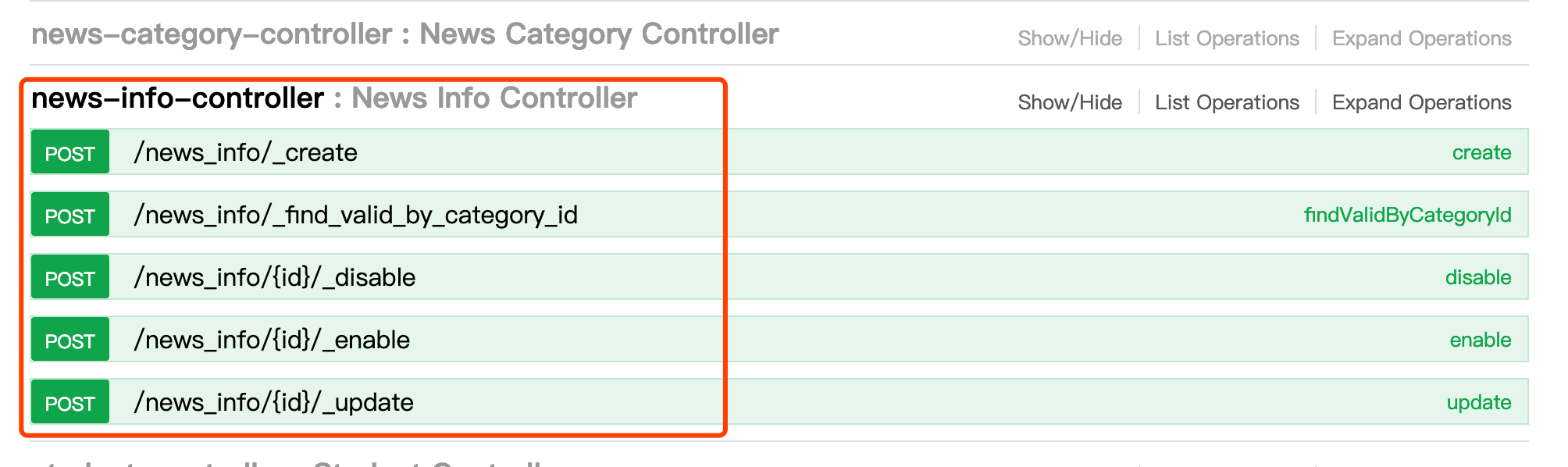Click the findValidByCategoryId operation name

tap(1407, 216)
